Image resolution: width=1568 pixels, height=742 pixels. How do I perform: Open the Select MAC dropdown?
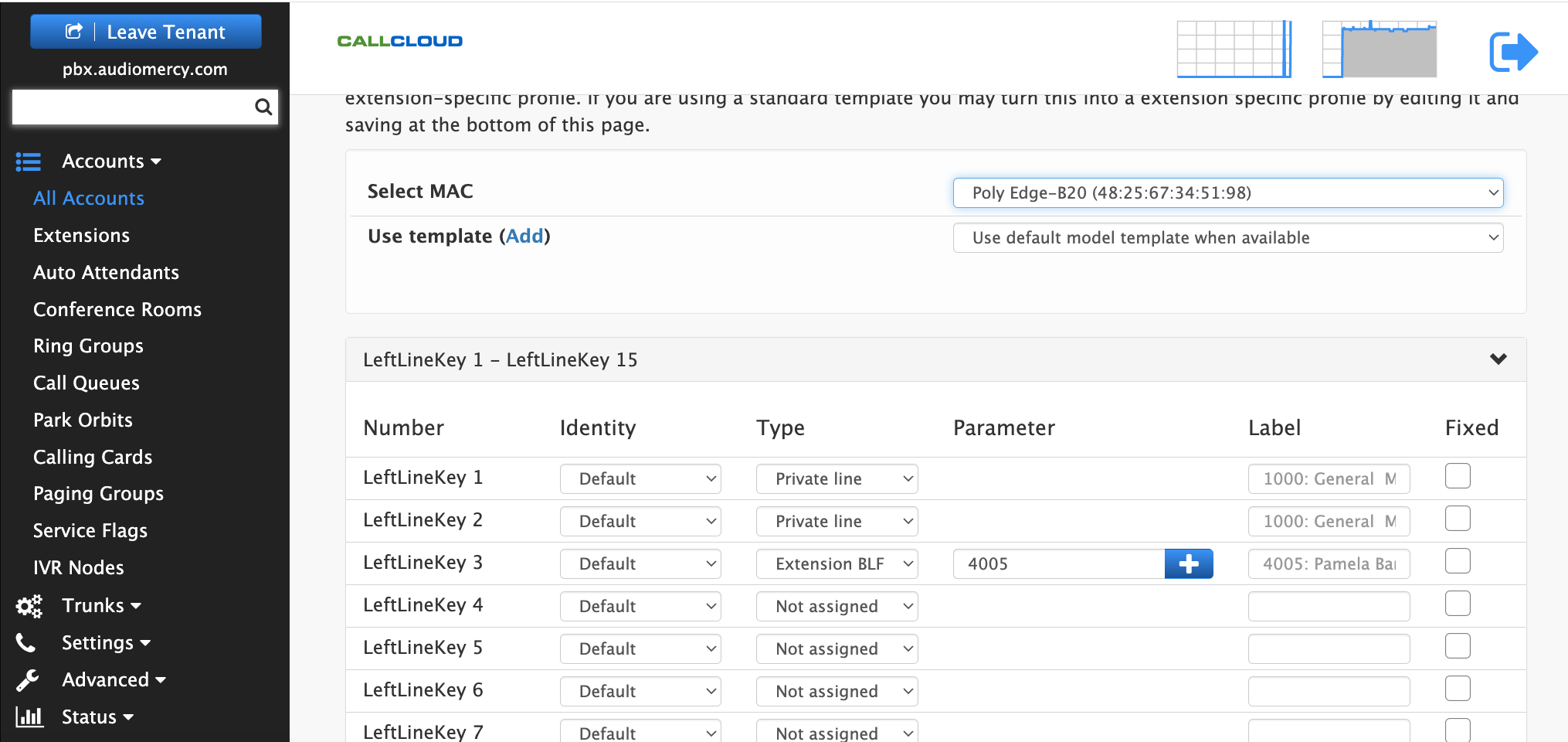(1228, 193)
